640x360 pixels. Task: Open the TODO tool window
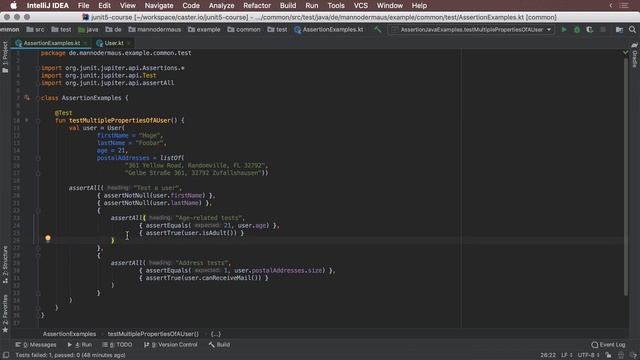pyautogui.click(x=117, y=345)
